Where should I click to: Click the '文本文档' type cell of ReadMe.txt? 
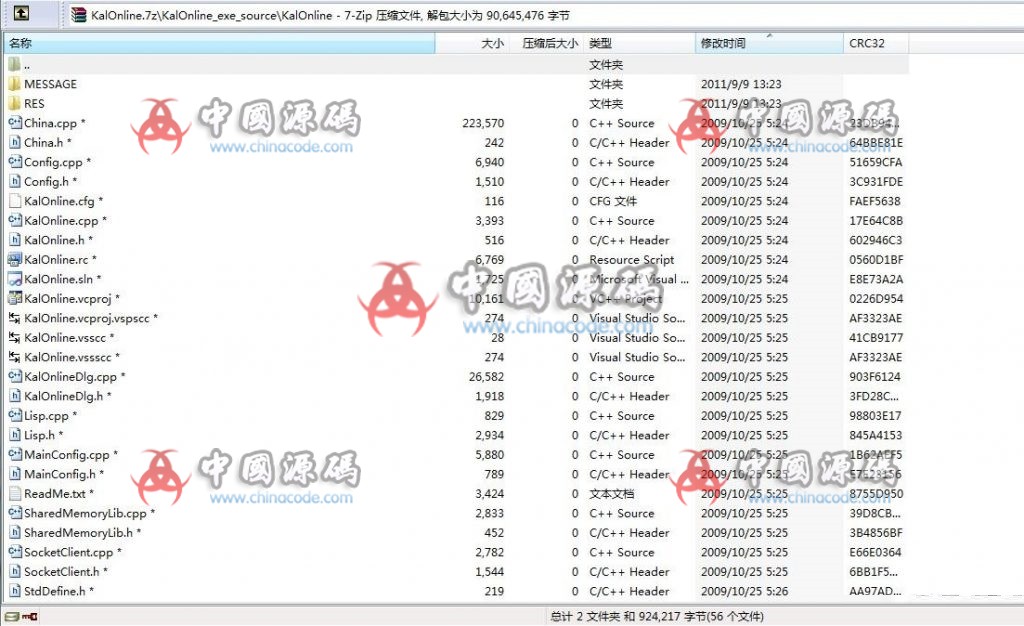611,493
